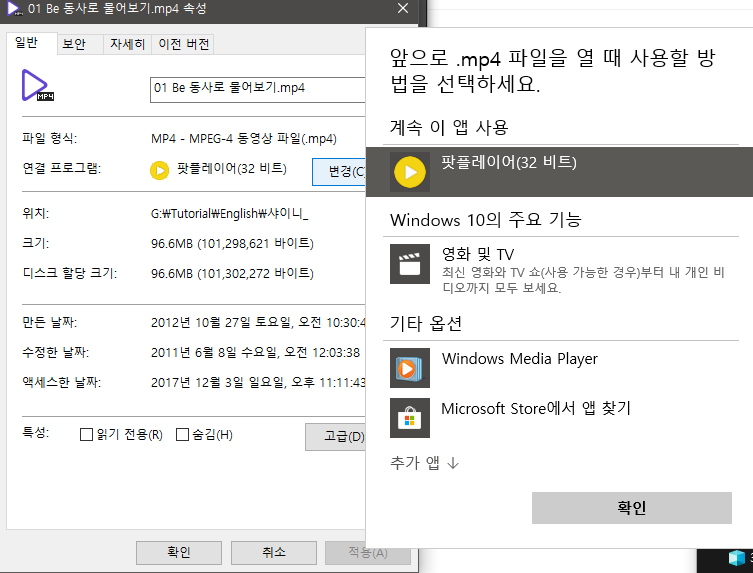Confirm with 확인 in the app chooser

click(x=632, y=508)
